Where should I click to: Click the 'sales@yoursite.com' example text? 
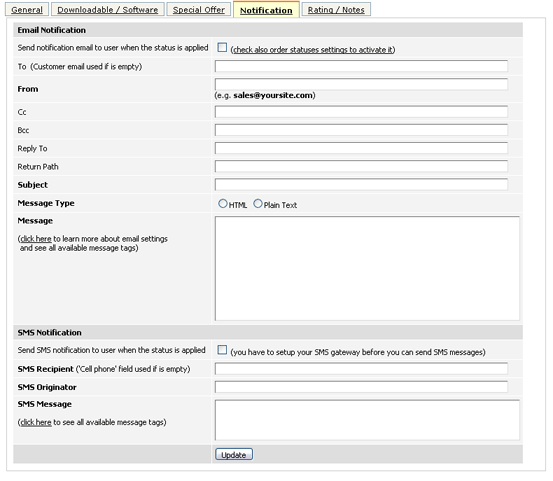273,96
